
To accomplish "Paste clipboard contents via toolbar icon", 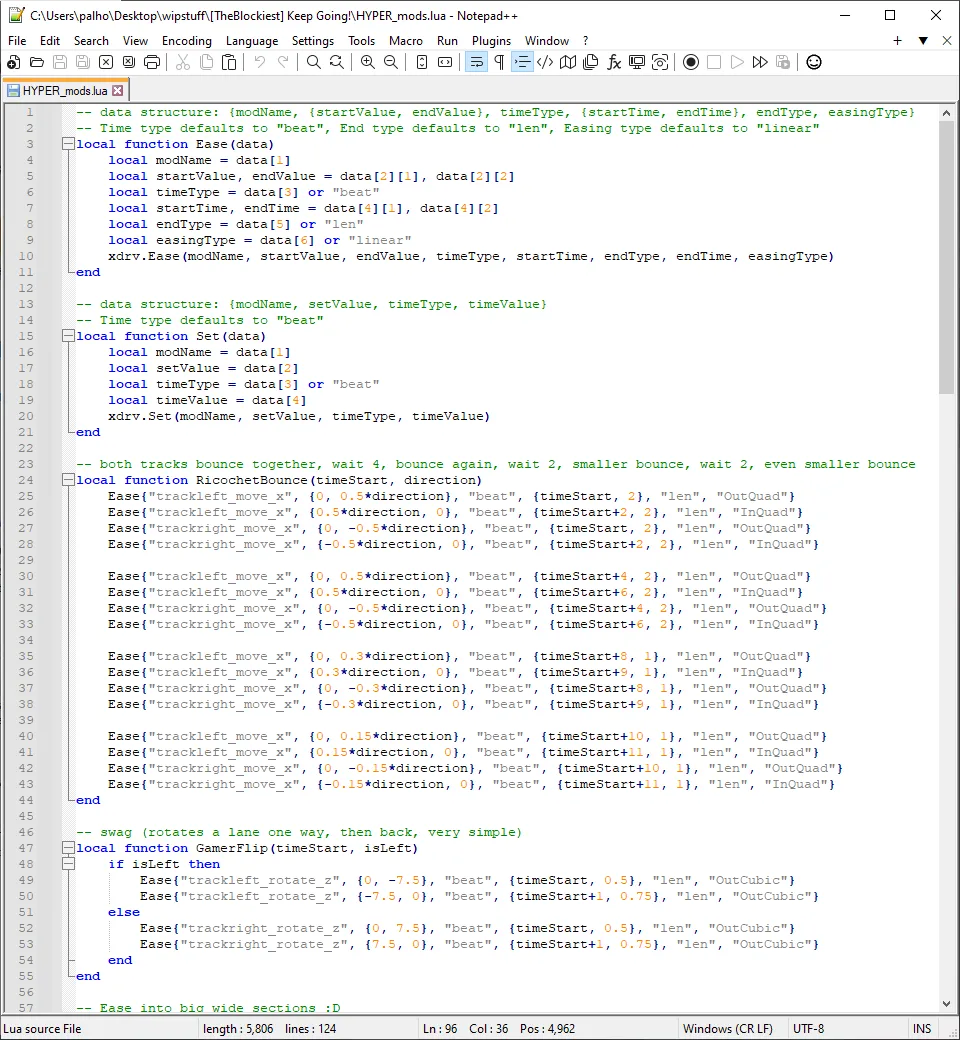I will tap(228, 62).
